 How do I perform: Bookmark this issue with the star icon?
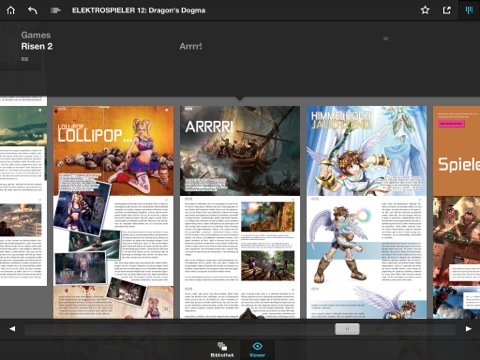[x=425, y=10]
